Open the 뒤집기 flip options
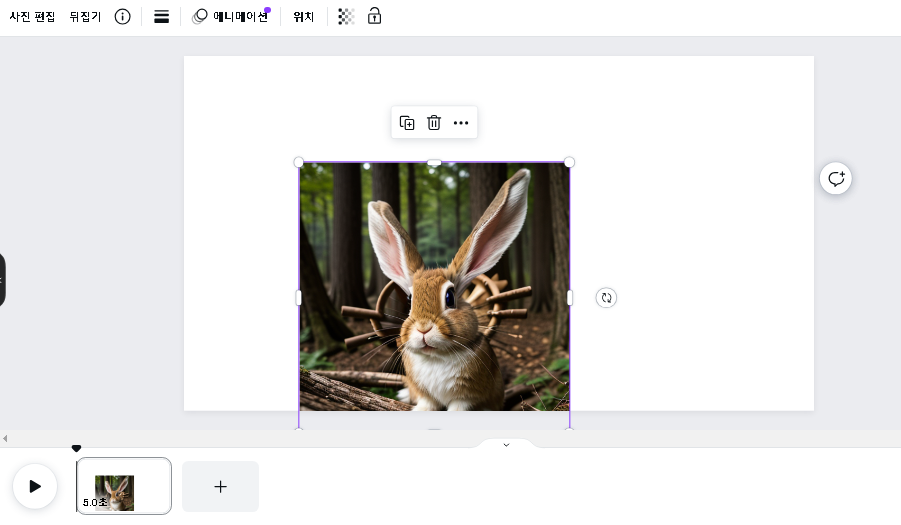The image size is (901, 525). (x=85, y=17)
